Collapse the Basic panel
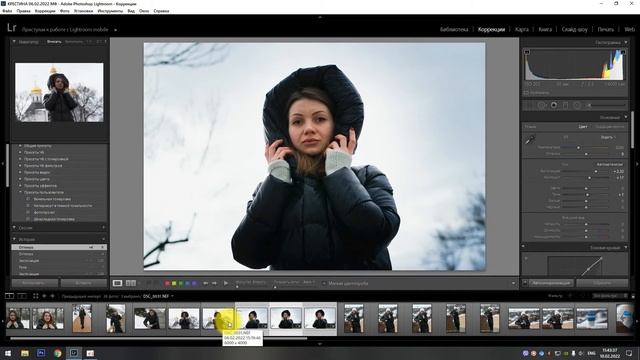 tap(625, 117)
